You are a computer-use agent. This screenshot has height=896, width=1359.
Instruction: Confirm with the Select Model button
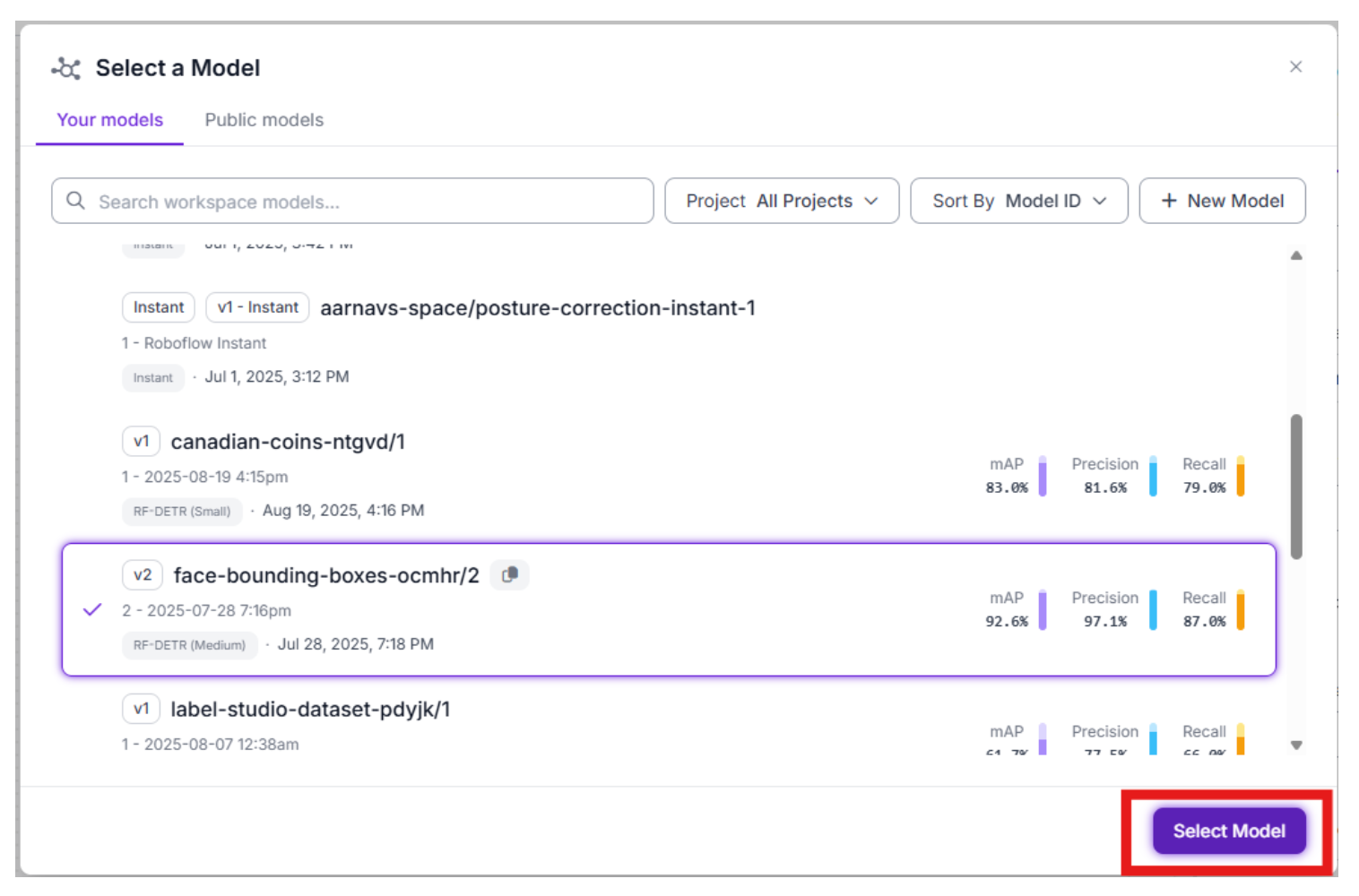point(1229,831)
